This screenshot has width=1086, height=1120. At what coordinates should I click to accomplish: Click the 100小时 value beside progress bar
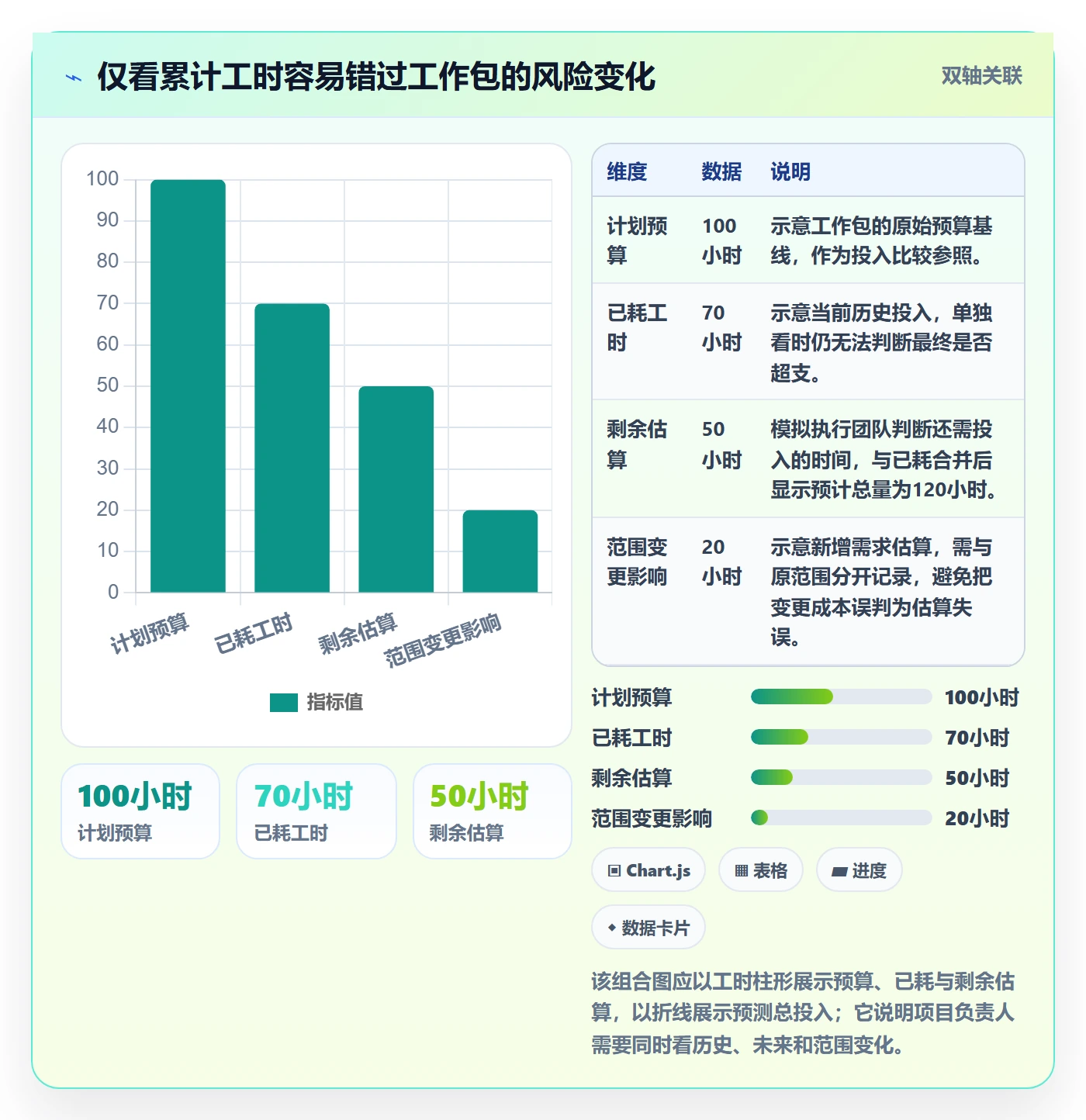click(x=981, y=697)
